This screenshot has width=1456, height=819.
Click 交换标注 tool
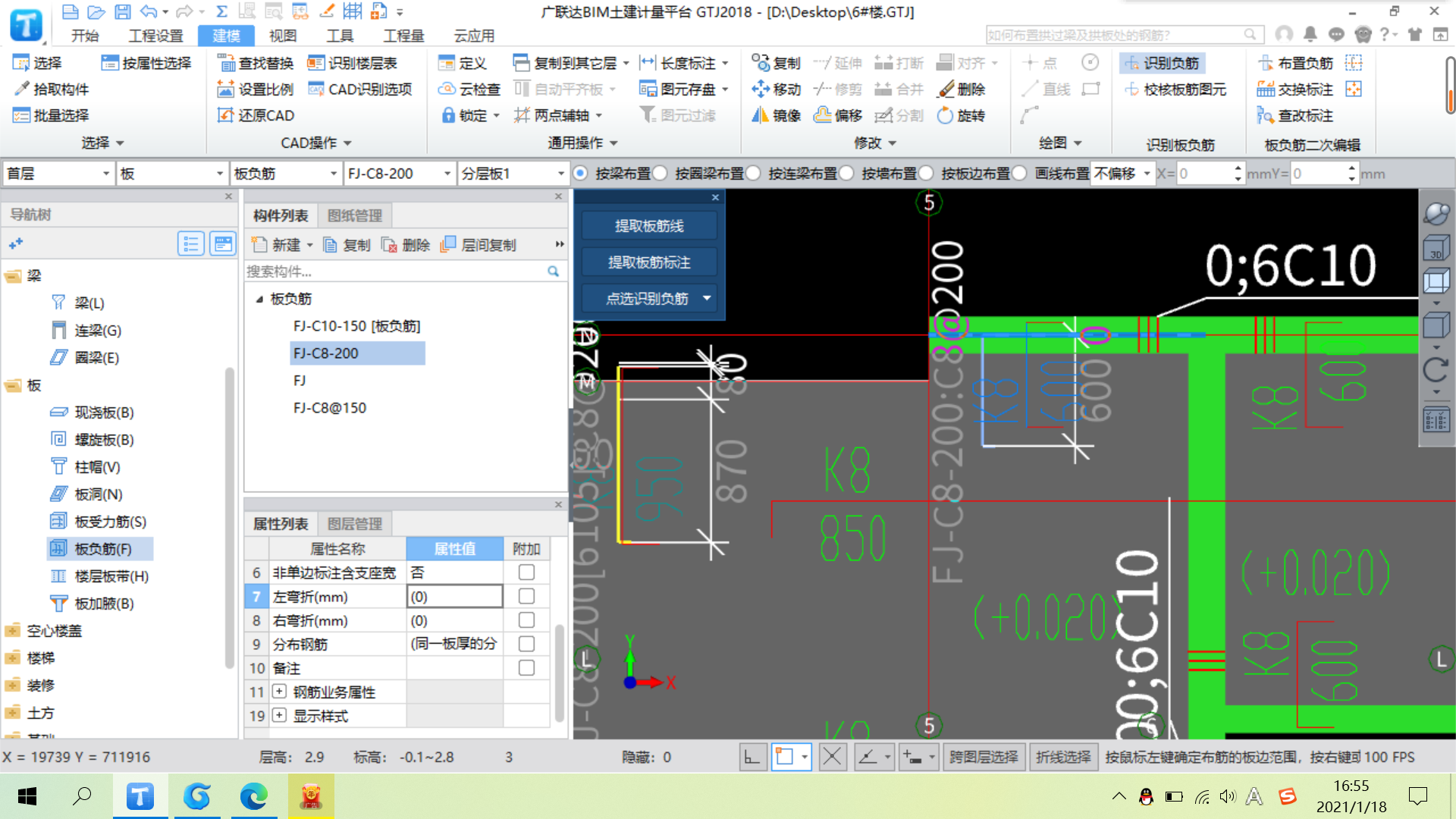click(1294, 89)
